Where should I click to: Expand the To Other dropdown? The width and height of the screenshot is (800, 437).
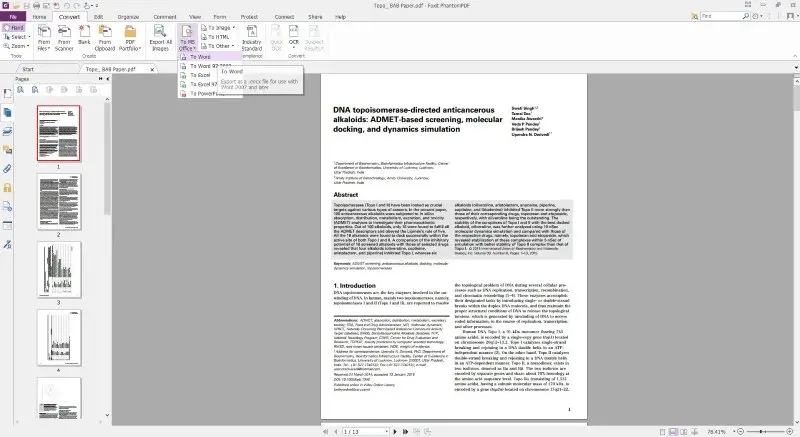(x=218, y=46)
